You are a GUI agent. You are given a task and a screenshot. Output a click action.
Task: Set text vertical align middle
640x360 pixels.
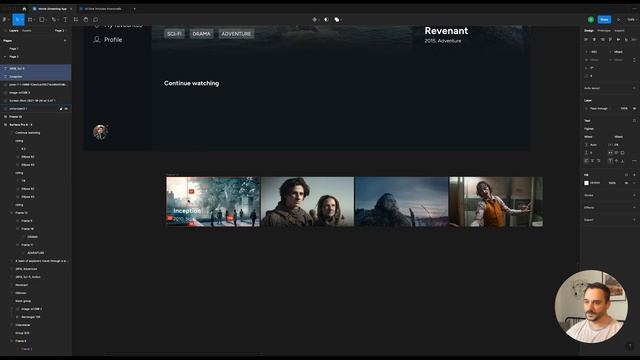(616, 161)
